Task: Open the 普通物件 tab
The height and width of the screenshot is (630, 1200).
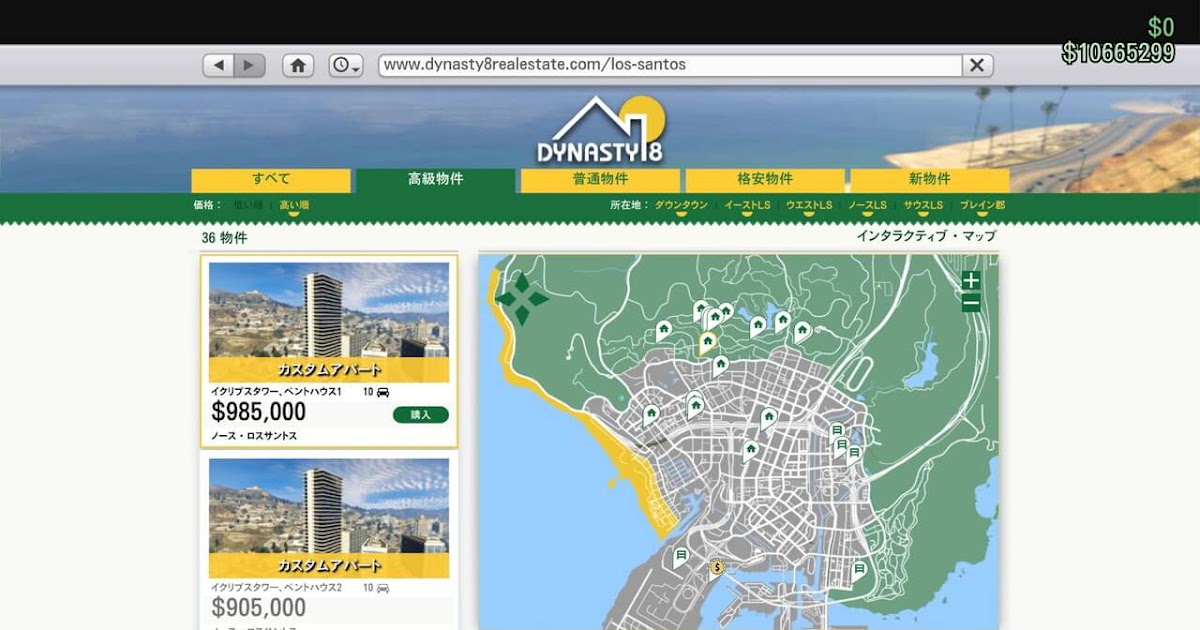Action: (x=600, y=180)
